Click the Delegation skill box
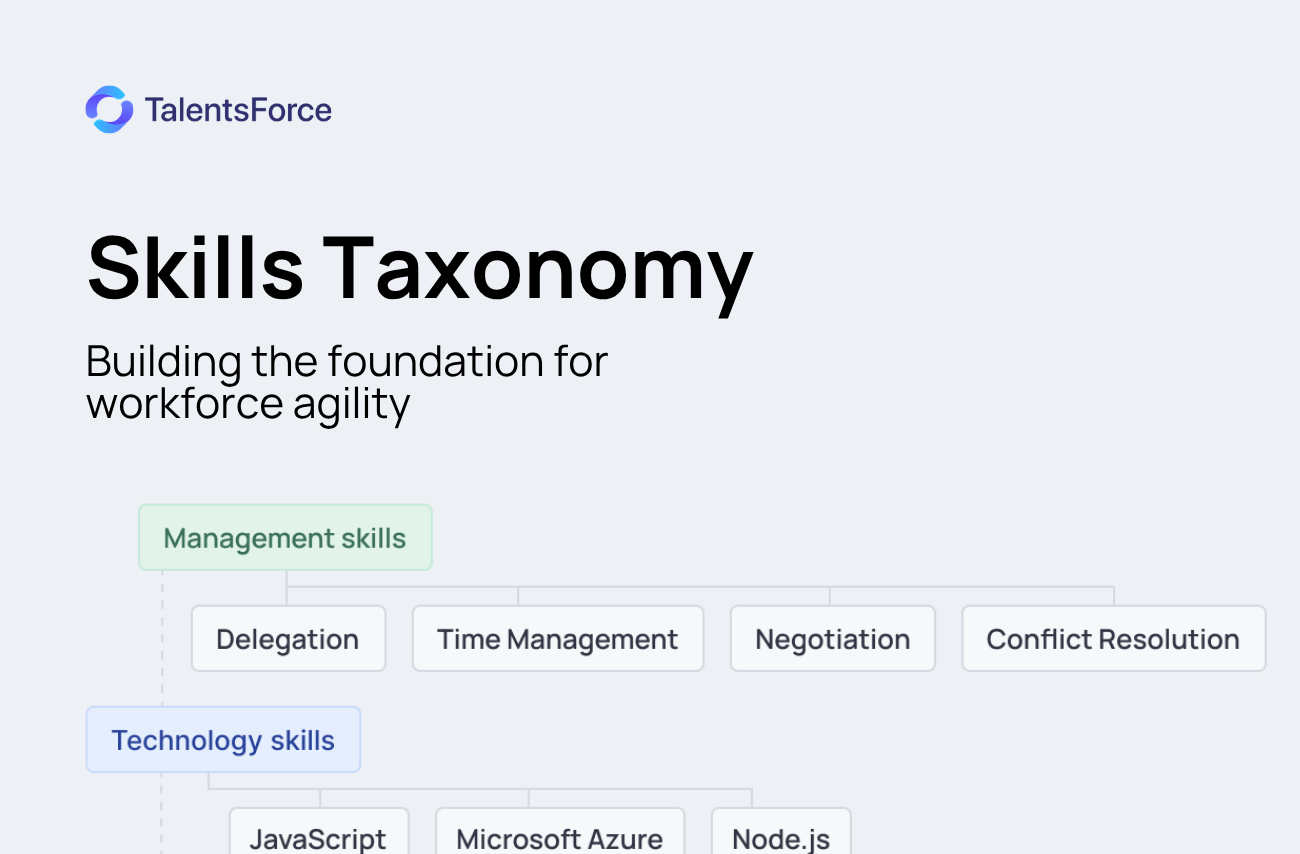Image resolution: width=1300 pixels, height=854 pixels. [x=288, y=639]
